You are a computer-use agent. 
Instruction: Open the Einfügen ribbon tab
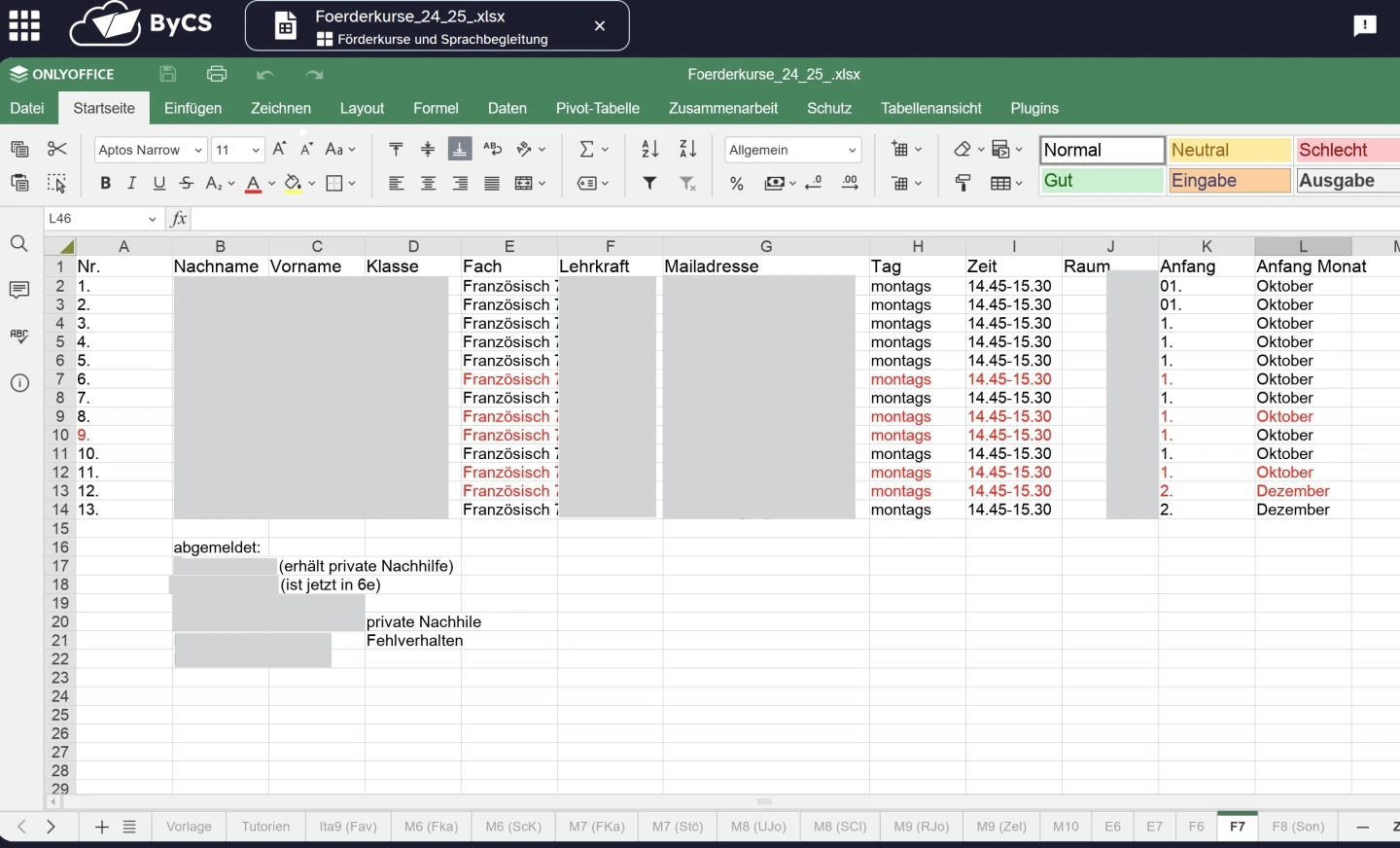[192, 108]
